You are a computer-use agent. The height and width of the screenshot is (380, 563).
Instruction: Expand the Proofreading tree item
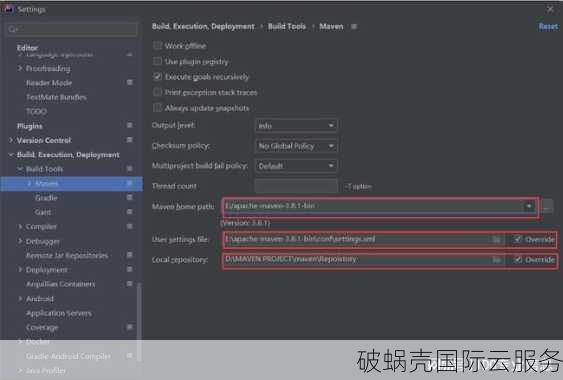coord(20,68)
